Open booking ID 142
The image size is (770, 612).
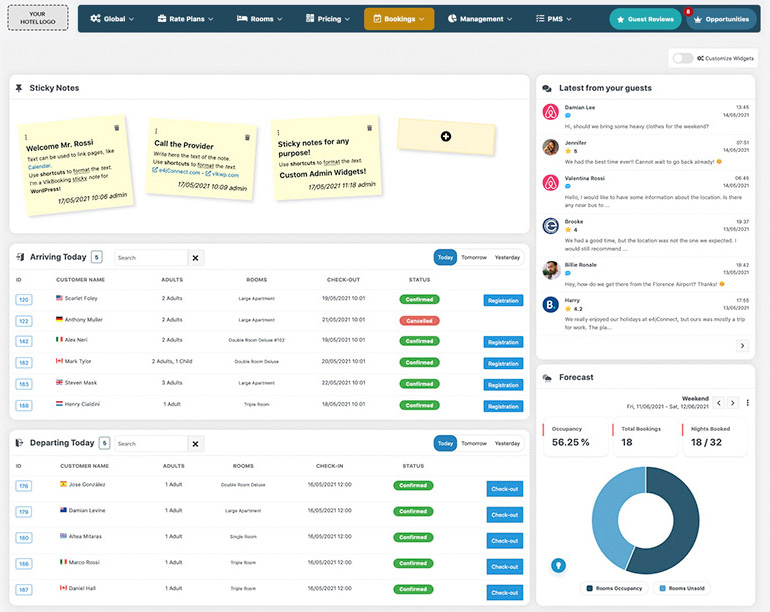point(24,341)
